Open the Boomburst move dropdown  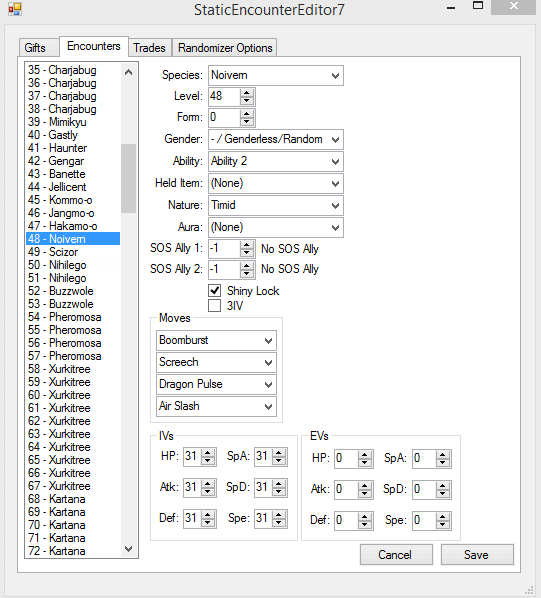pyautogui.click(x=216, y=340)
